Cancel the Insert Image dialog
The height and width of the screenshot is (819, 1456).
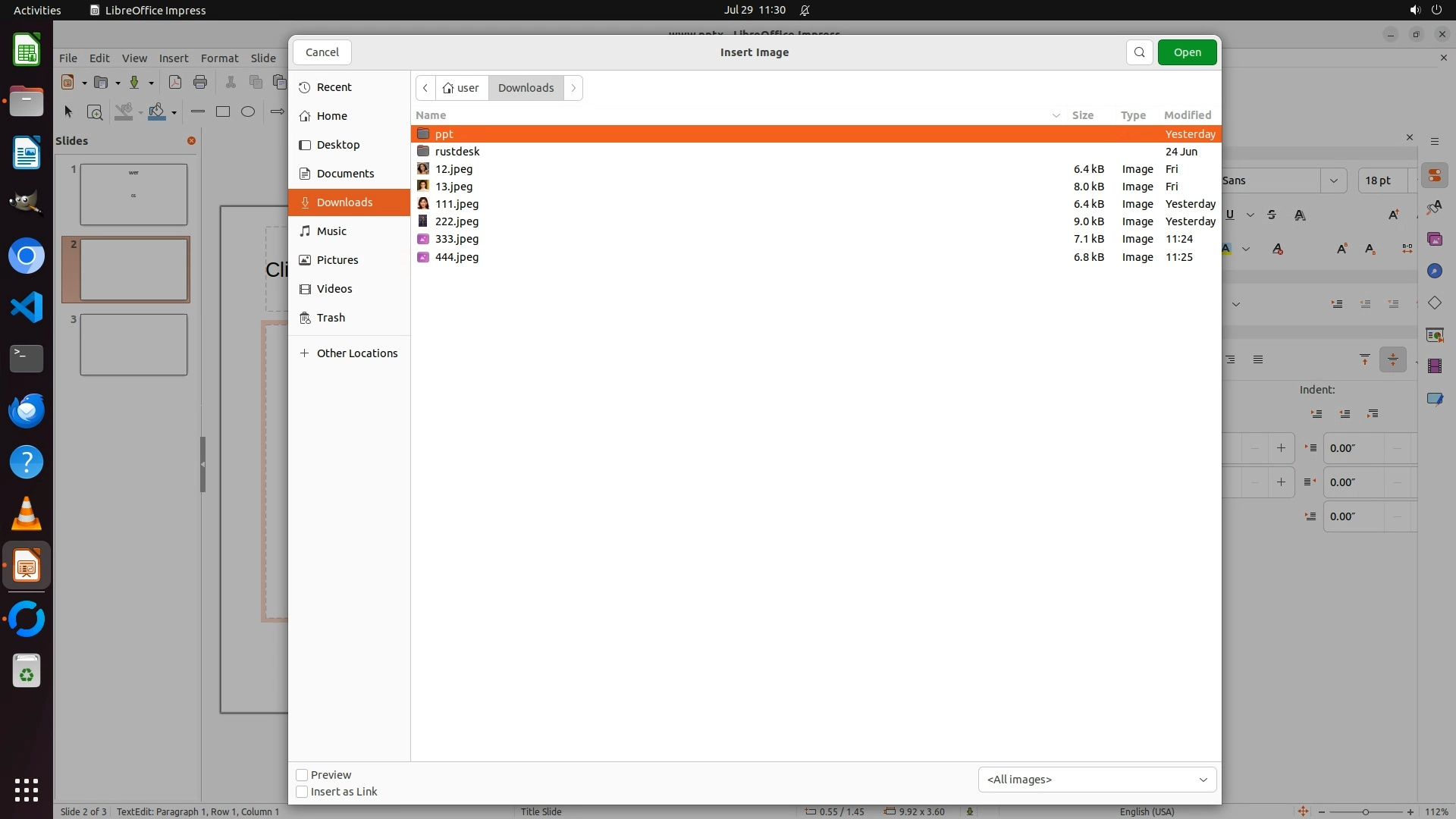(322, 52)
